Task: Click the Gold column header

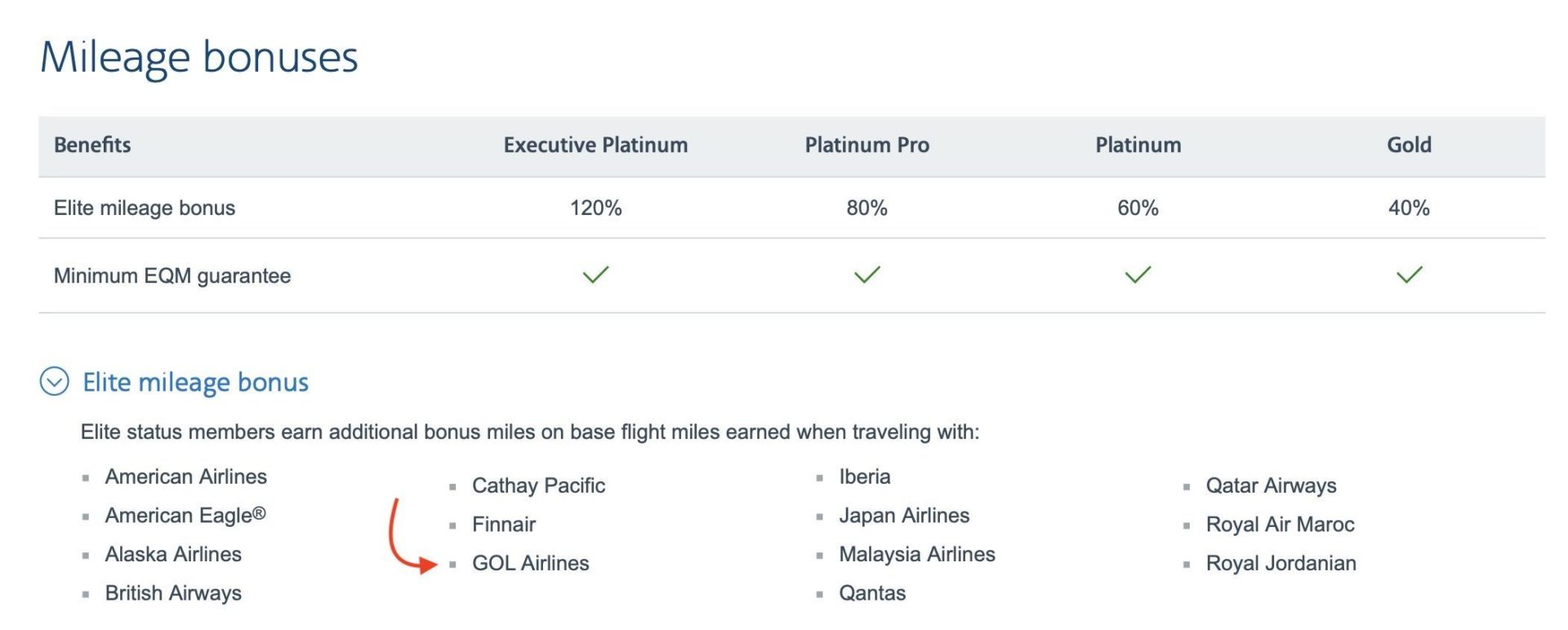Action: pos(1409,145)
